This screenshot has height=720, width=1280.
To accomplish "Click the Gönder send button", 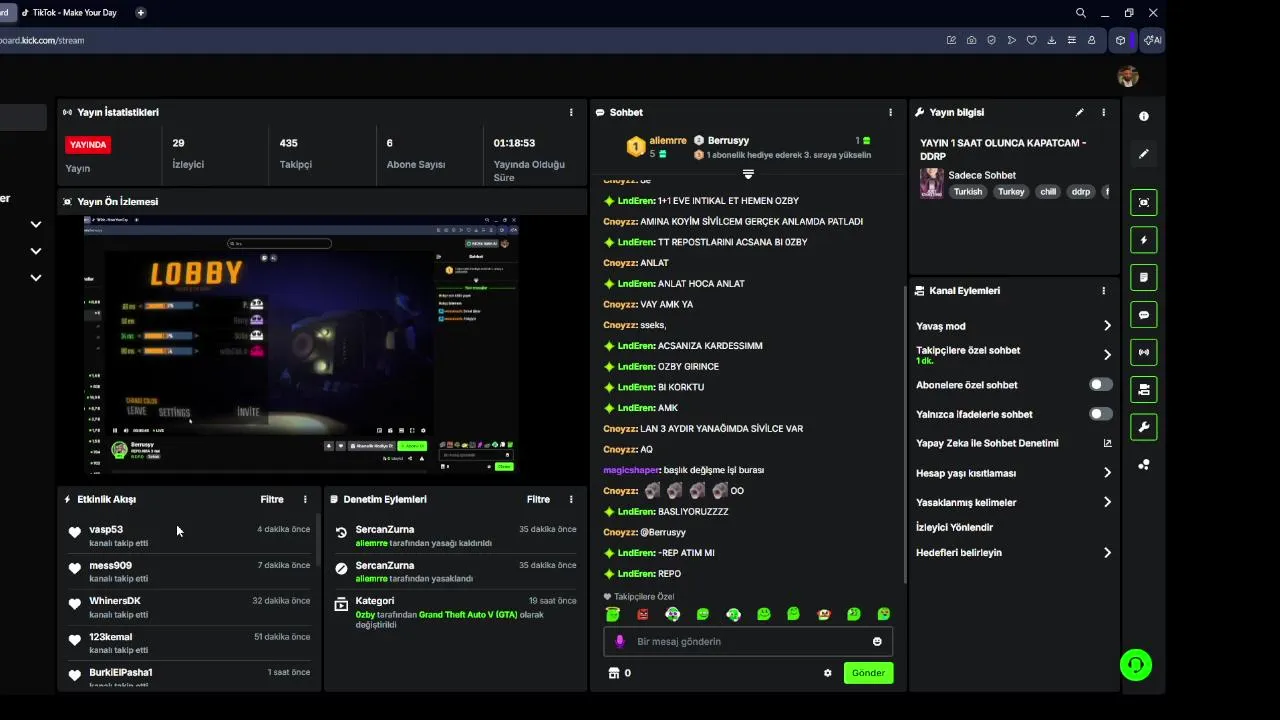I will coord(868,673).
